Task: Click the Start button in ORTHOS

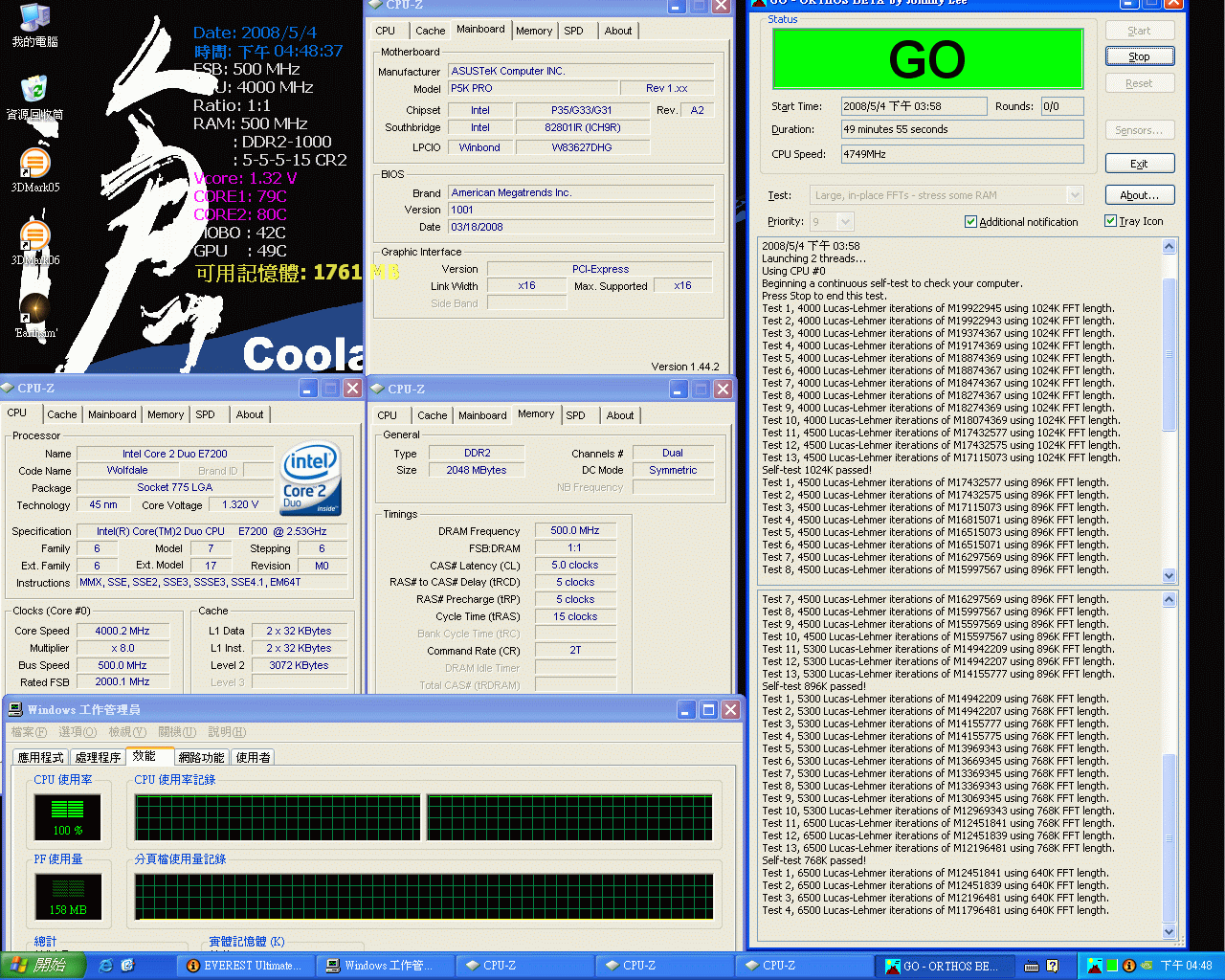Action: click(1139, 31)
